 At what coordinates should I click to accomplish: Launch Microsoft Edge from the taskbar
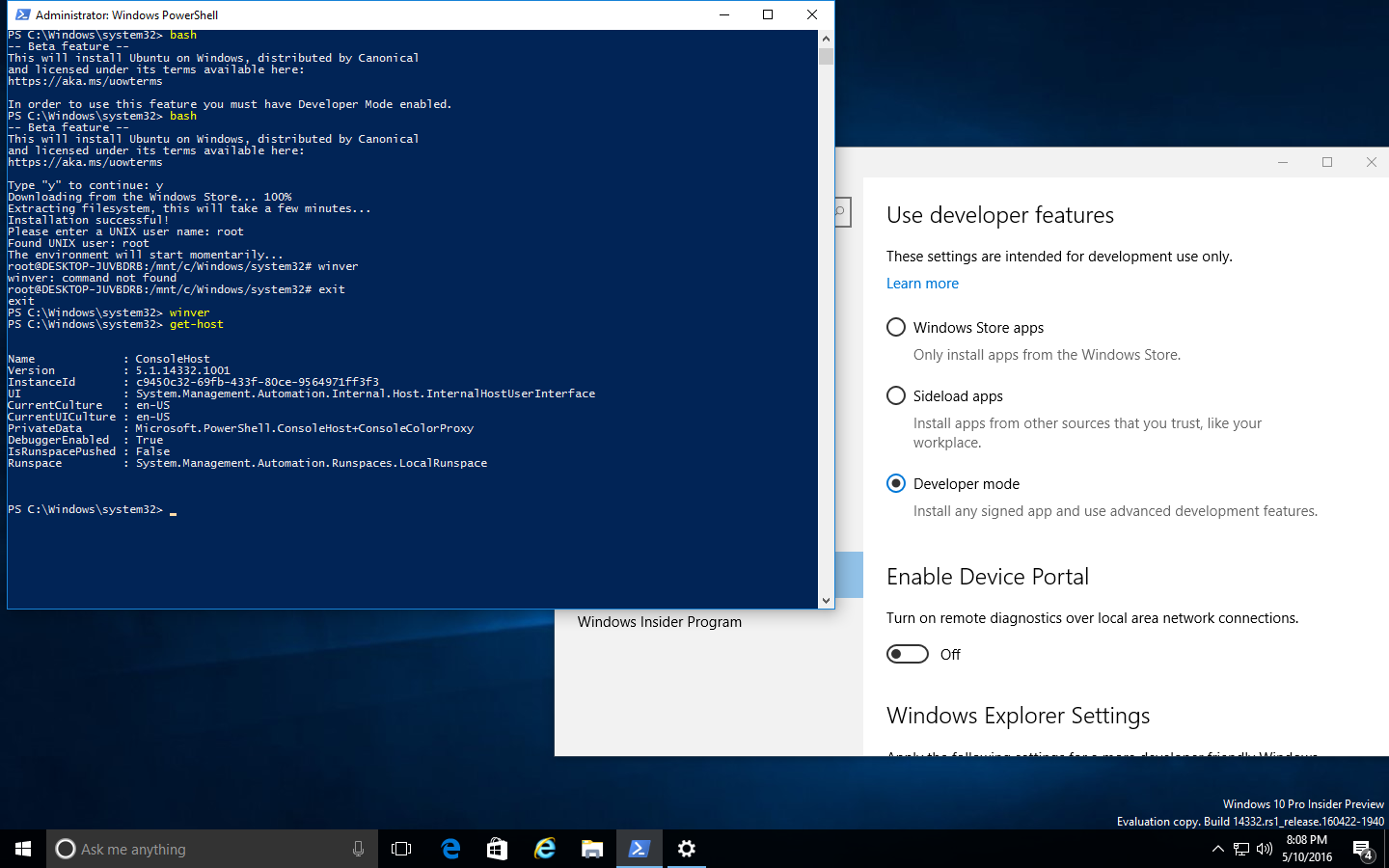[x=450, y=849]
